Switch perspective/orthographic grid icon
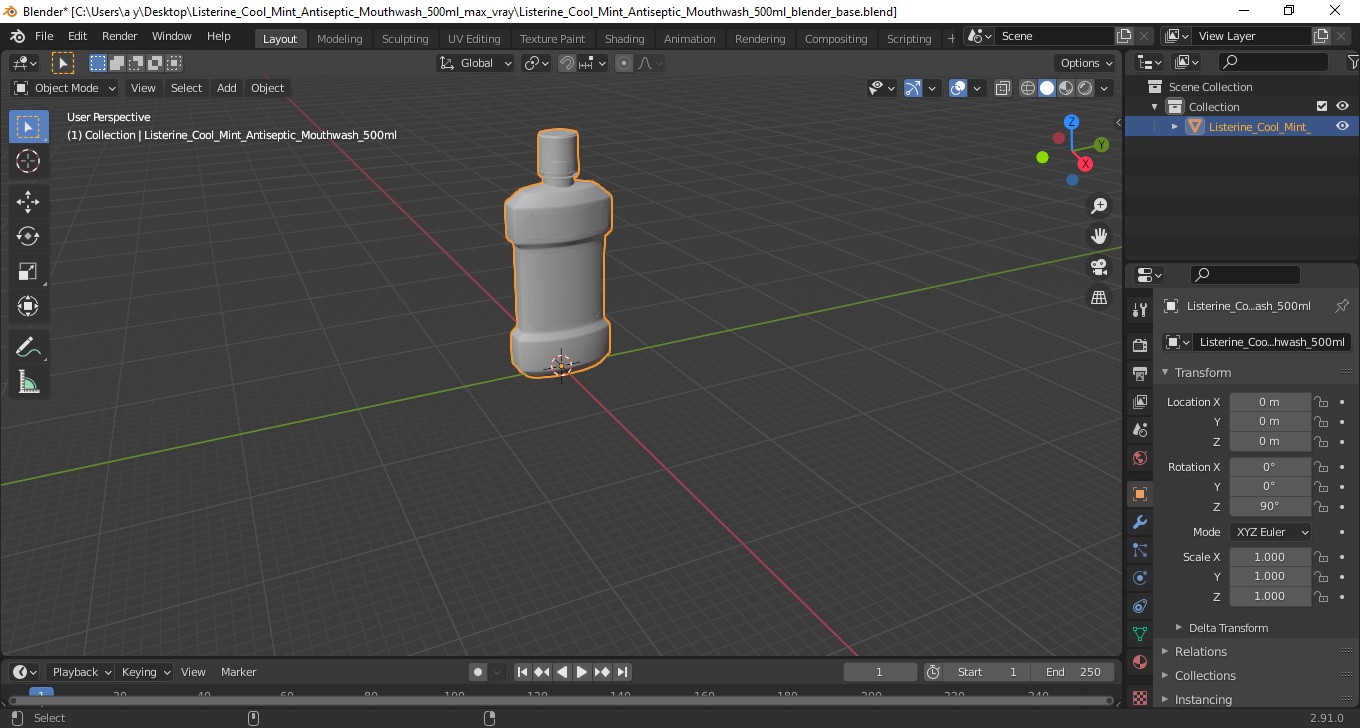This screenshot has width=1360, height=728. [x=1099, y=298]
